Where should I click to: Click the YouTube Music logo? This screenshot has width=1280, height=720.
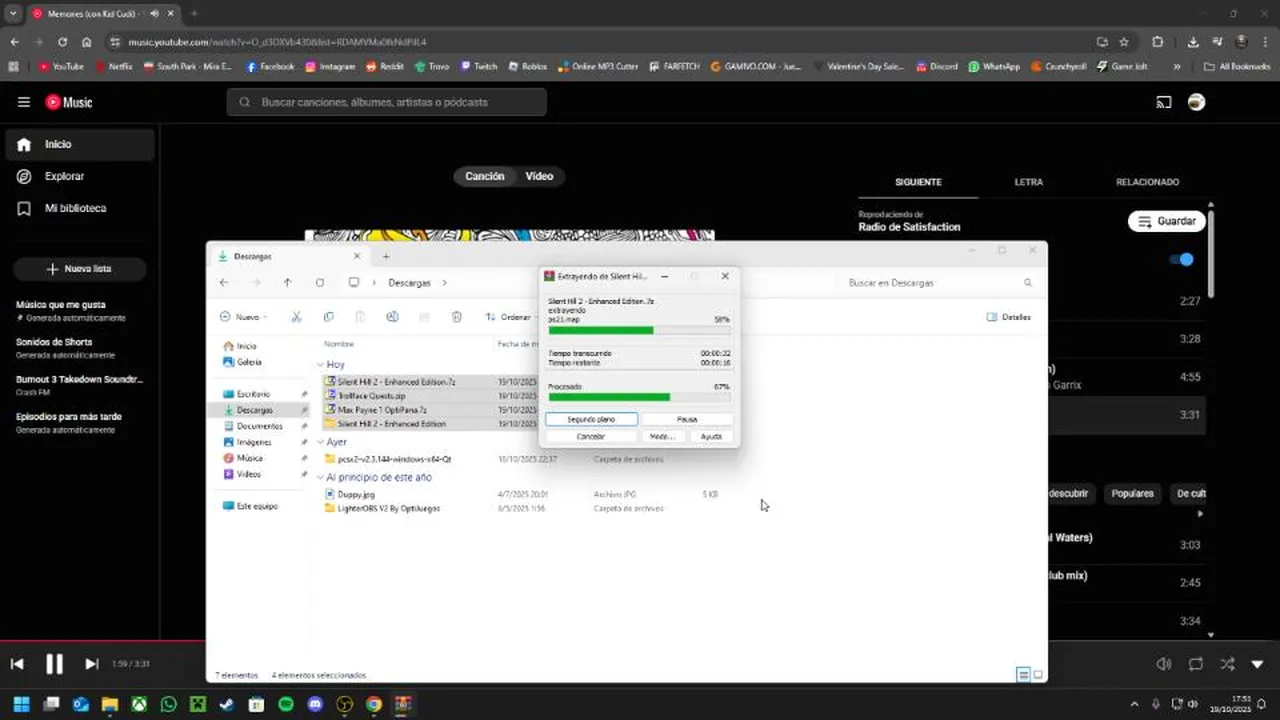(x=69, y=102)
